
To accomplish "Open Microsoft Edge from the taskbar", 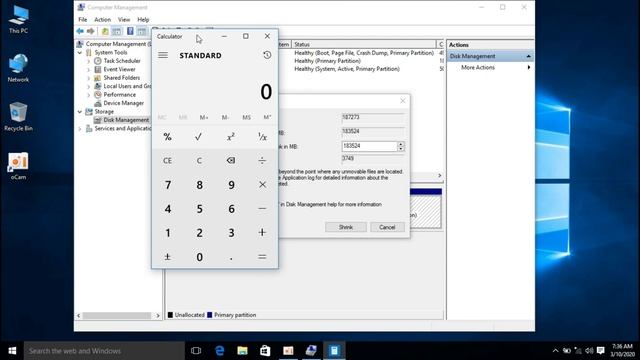I will 219,351.
